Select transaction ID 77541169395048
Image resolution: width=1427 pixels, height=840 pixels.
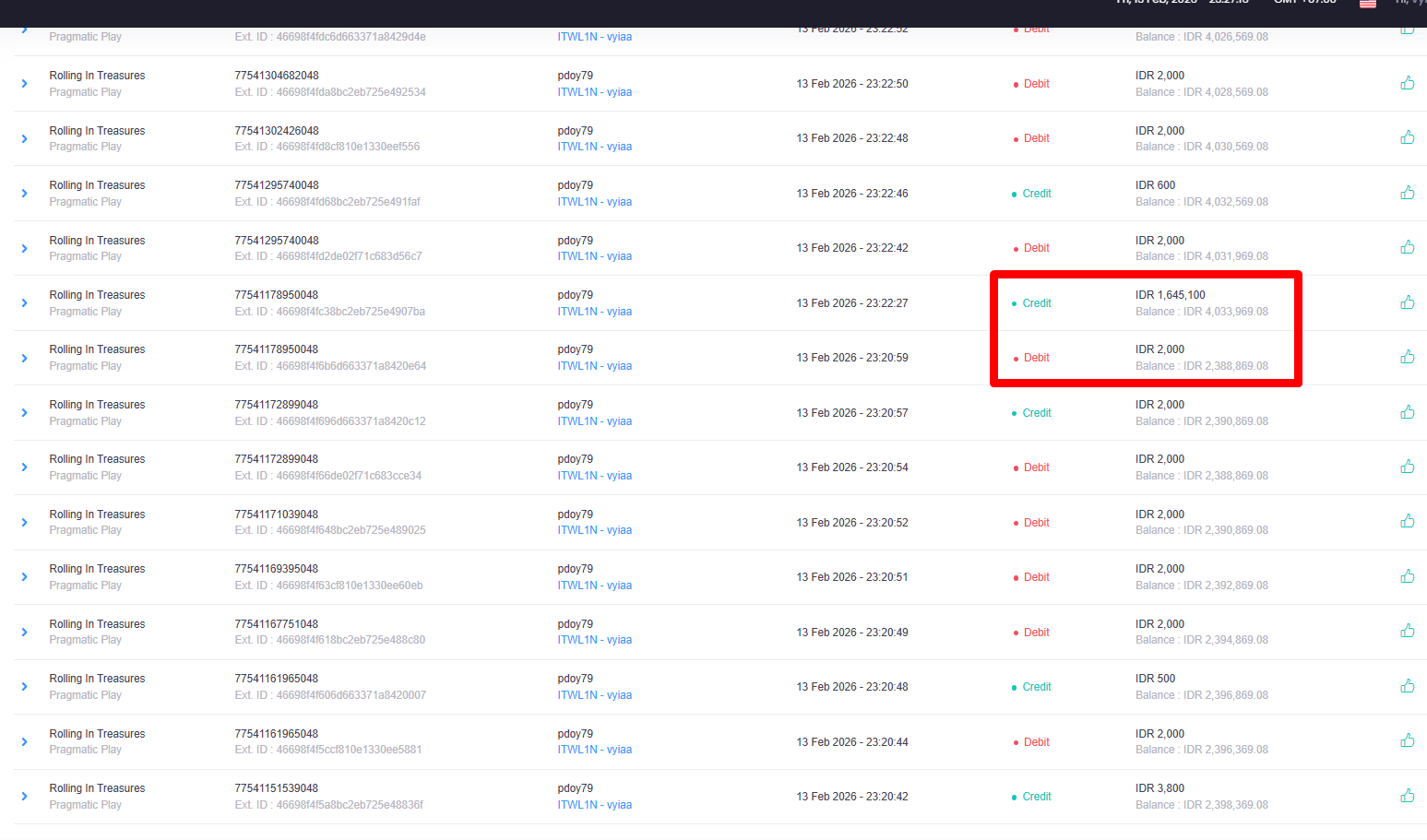(277, 569)
